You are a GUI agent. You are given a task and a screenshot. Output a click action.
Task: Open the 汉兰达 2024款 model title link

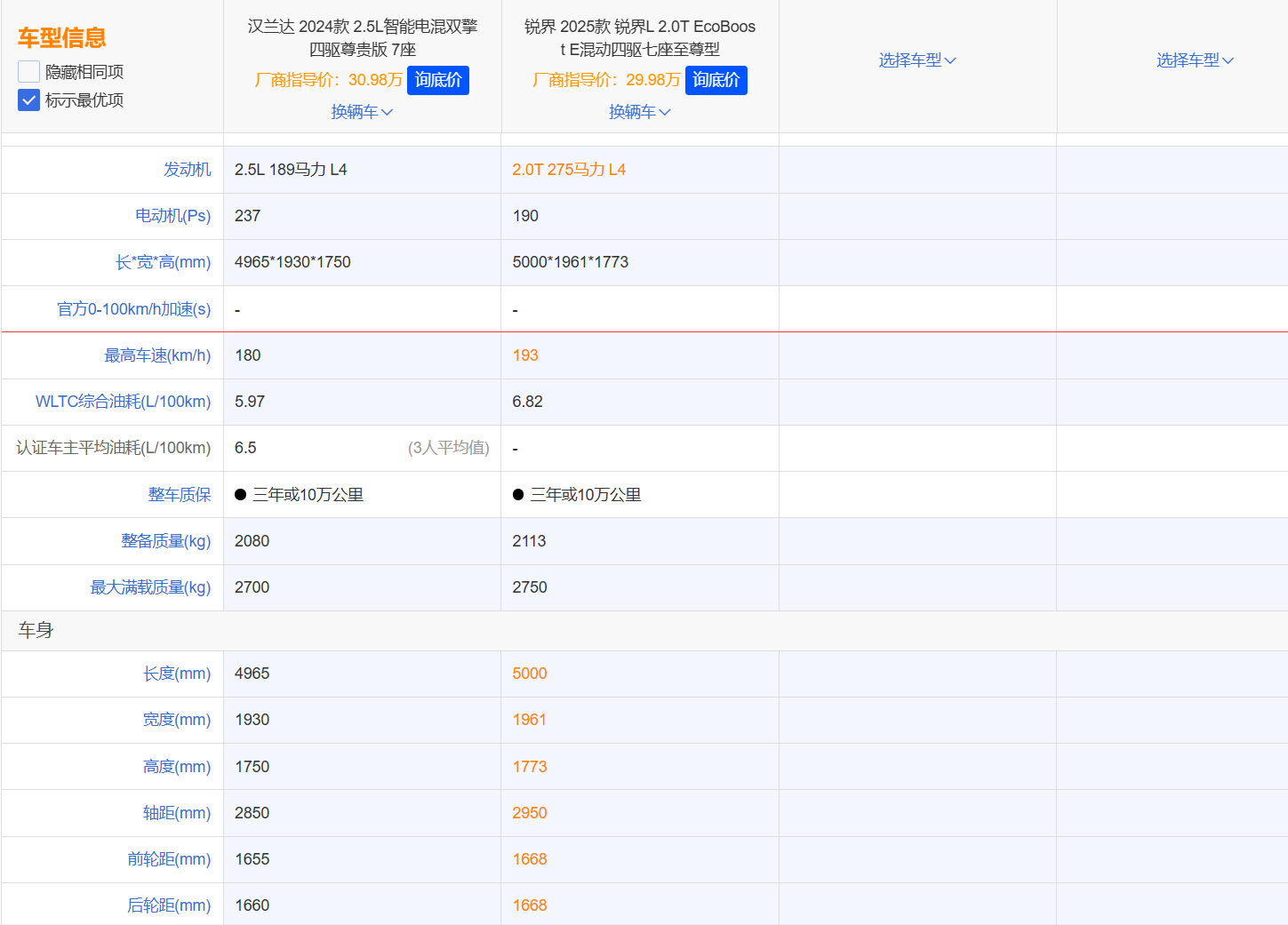(363, 38)
